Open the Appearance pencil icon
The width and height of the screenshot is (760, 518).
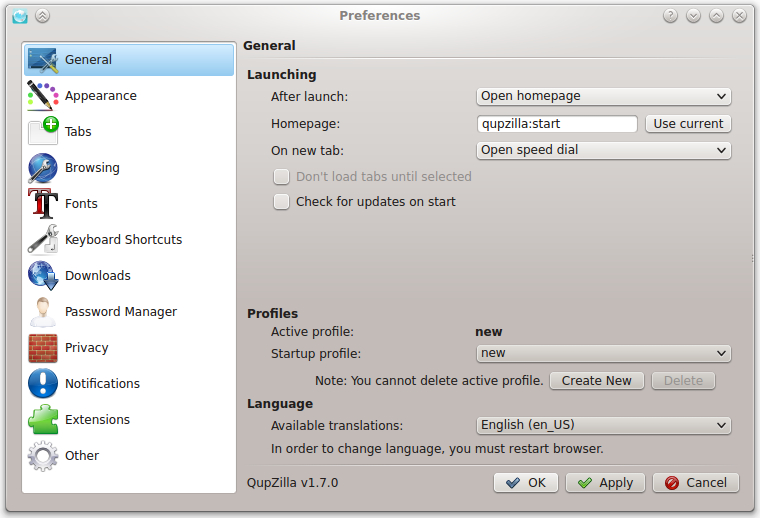tap(43, 95)
